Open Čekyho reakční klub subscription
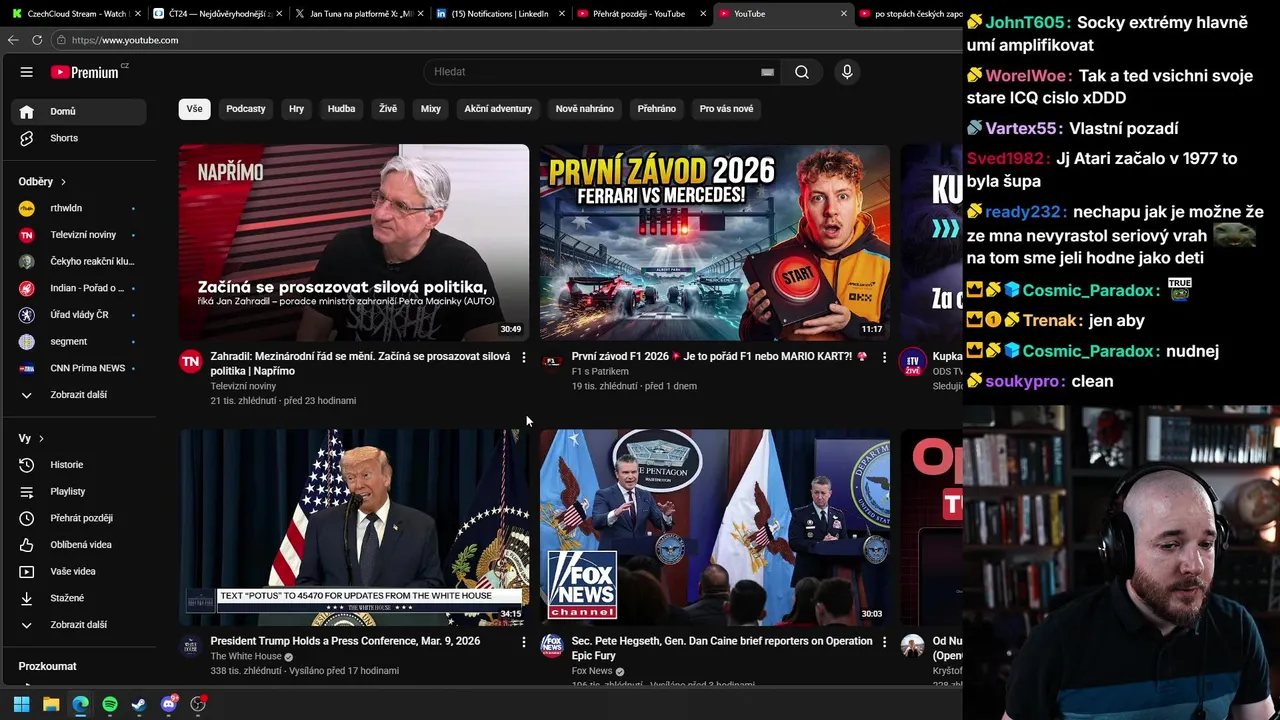The image size is (1280, 720). coord(79,261)
